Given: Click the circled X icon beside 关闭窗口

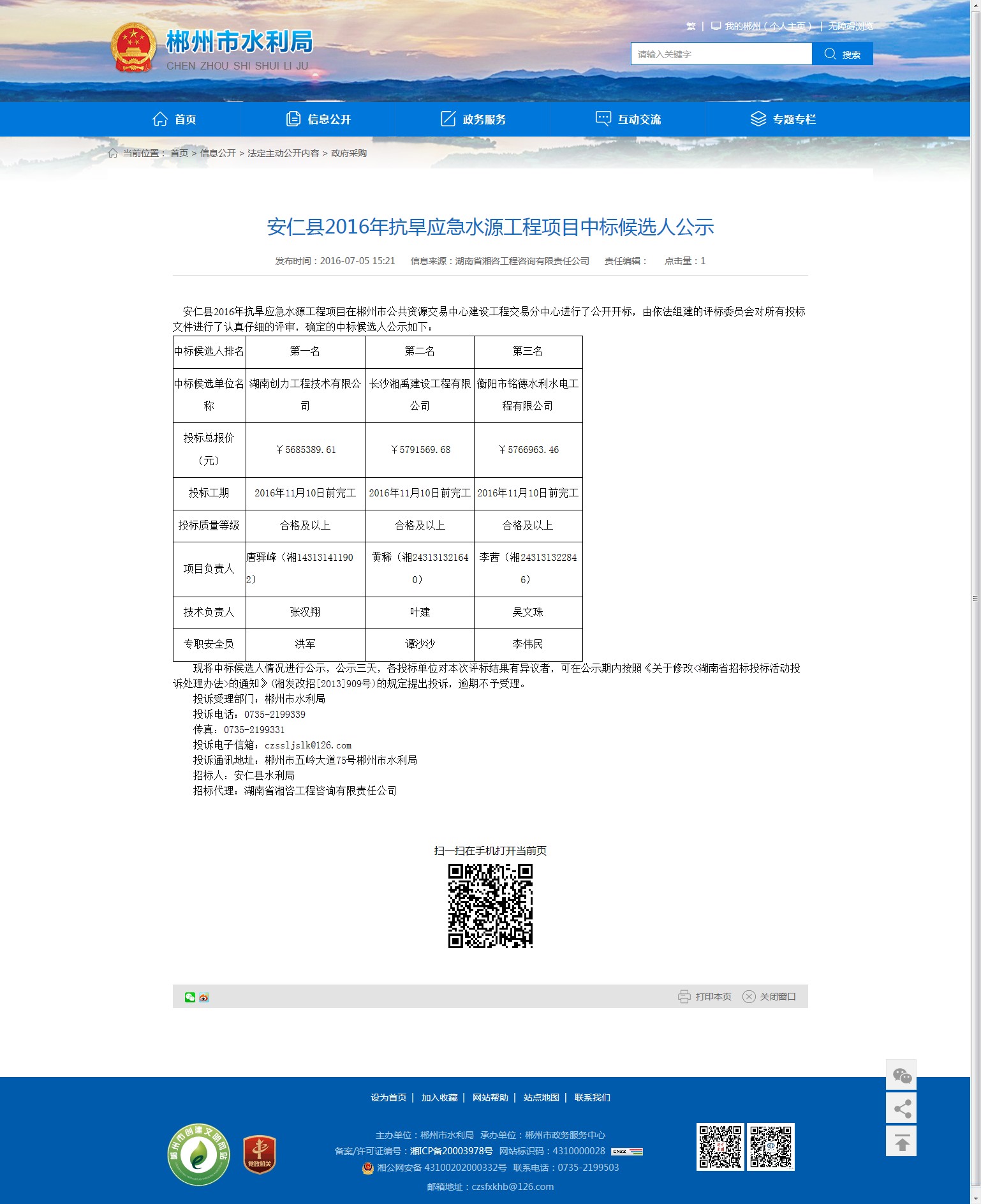Looking at the screenshot, I should 749,997.
